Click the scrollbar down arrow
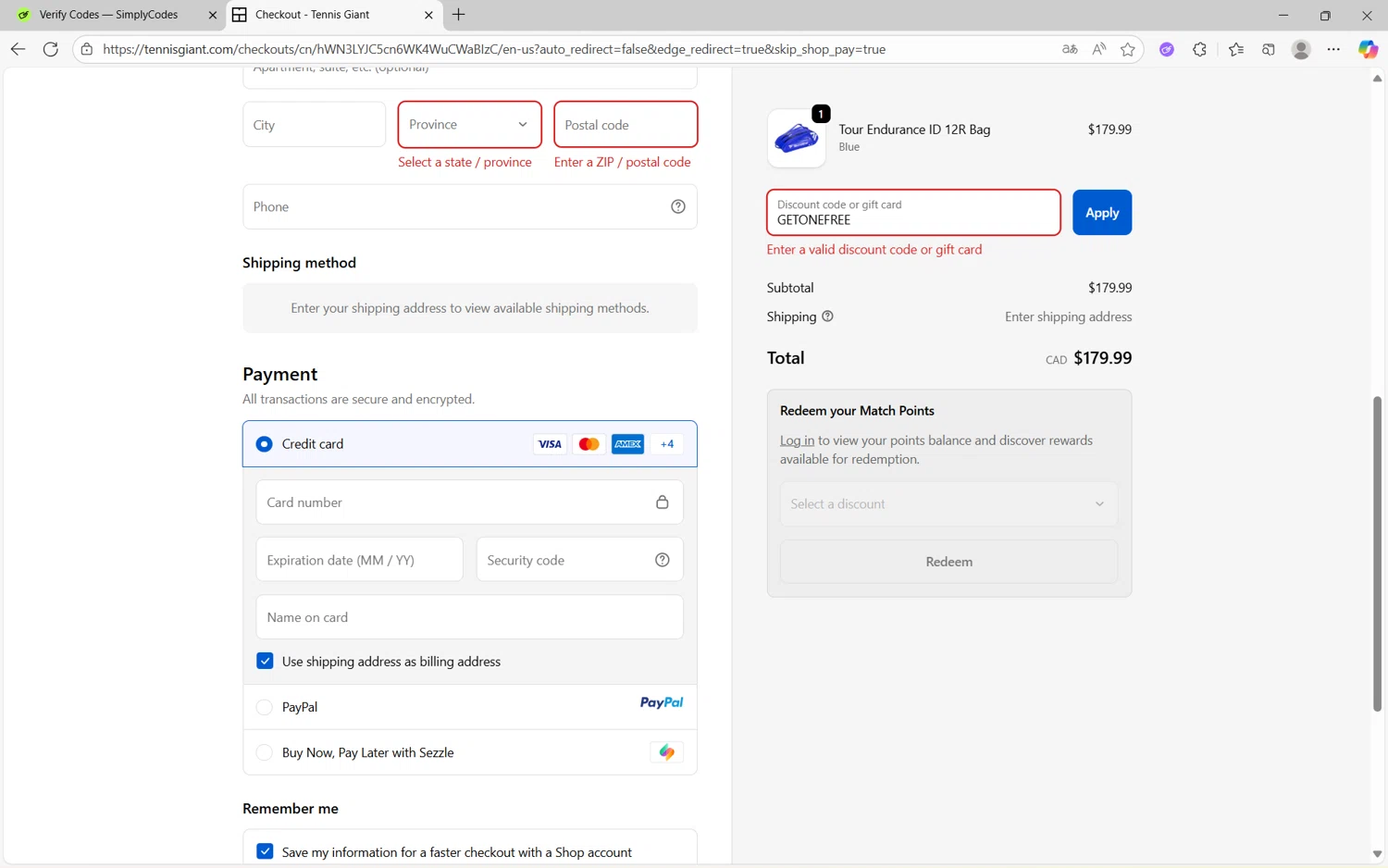 pos(1377,854)
